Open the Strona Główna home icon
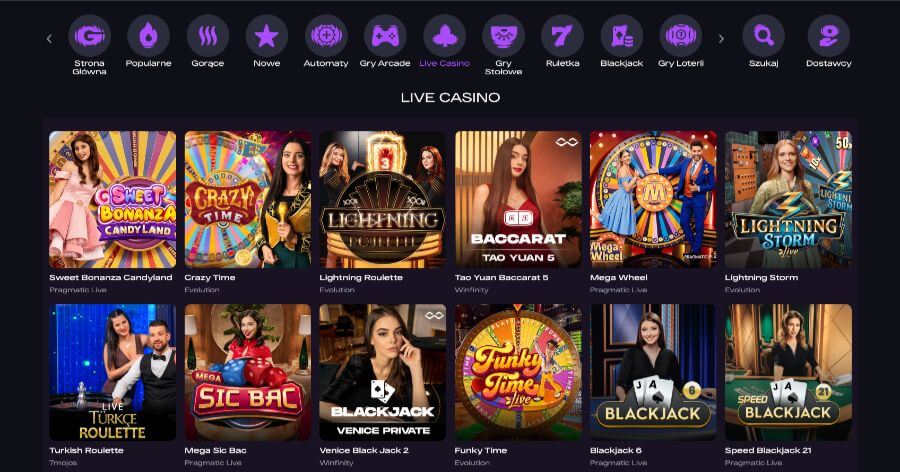Screen dimensions: 900x472 [x=89, y=36]
